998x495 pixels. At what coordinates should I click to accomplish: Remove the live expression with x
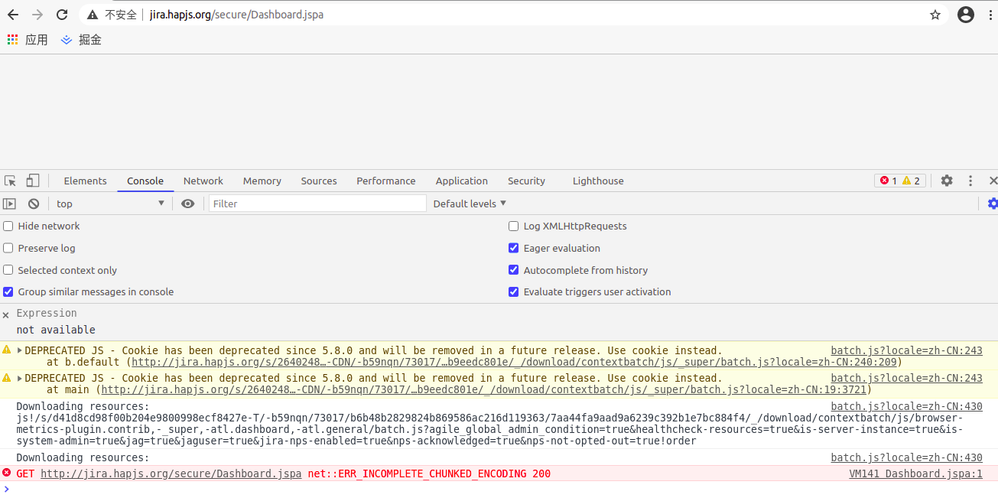click(6, 314)
